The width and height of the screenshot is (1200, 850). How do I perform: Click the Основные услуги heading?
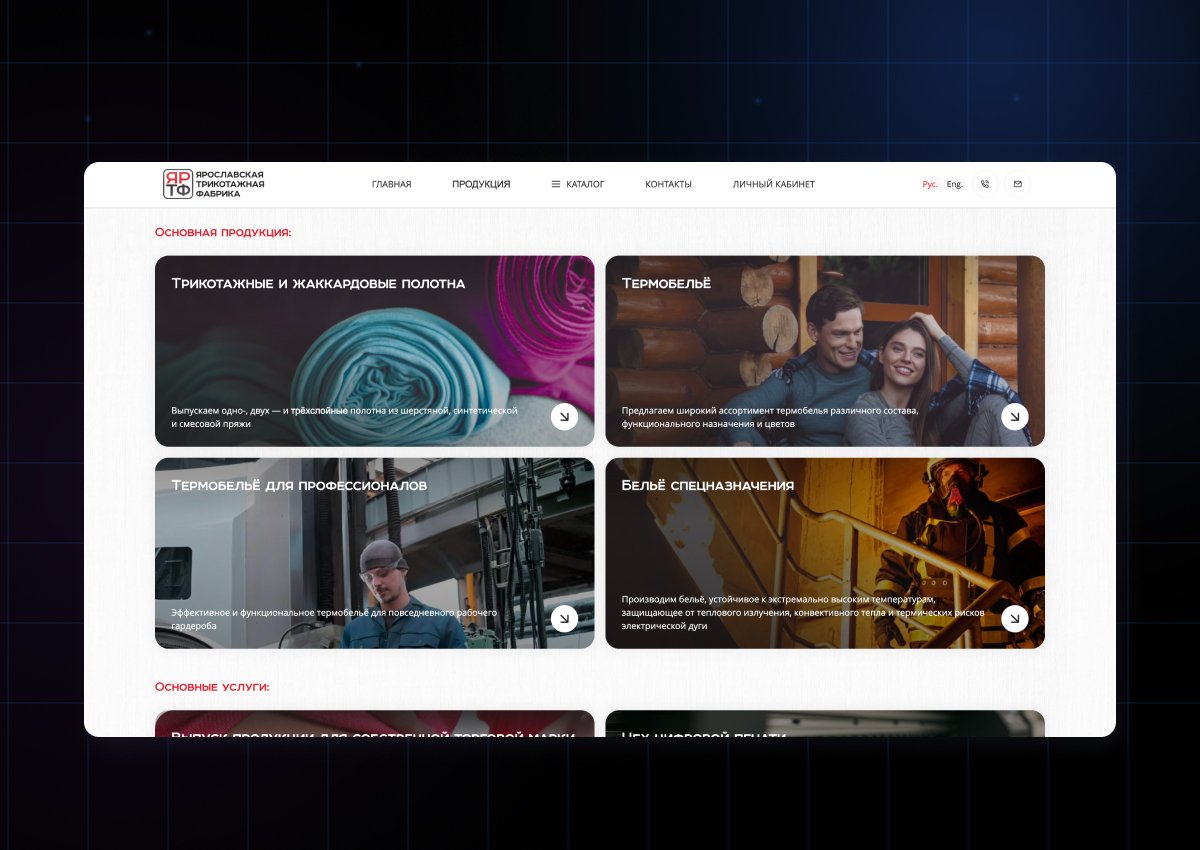pyautogui.click(x=212, y=687)
